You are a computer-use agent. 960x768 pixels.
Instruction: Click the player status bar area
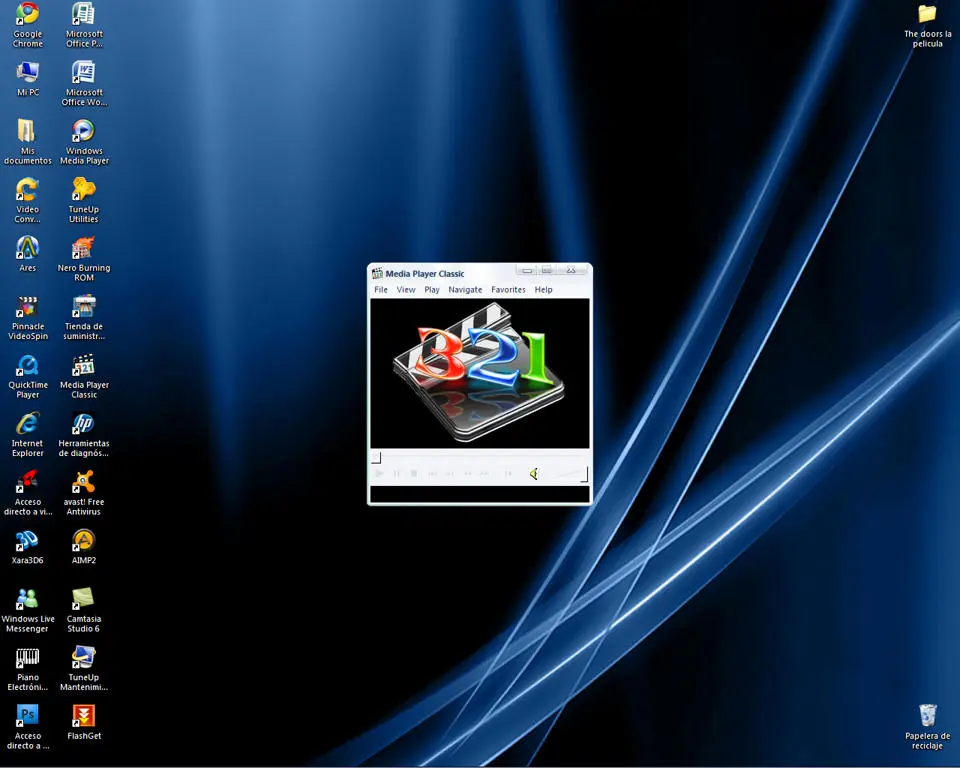click(480, 494)
